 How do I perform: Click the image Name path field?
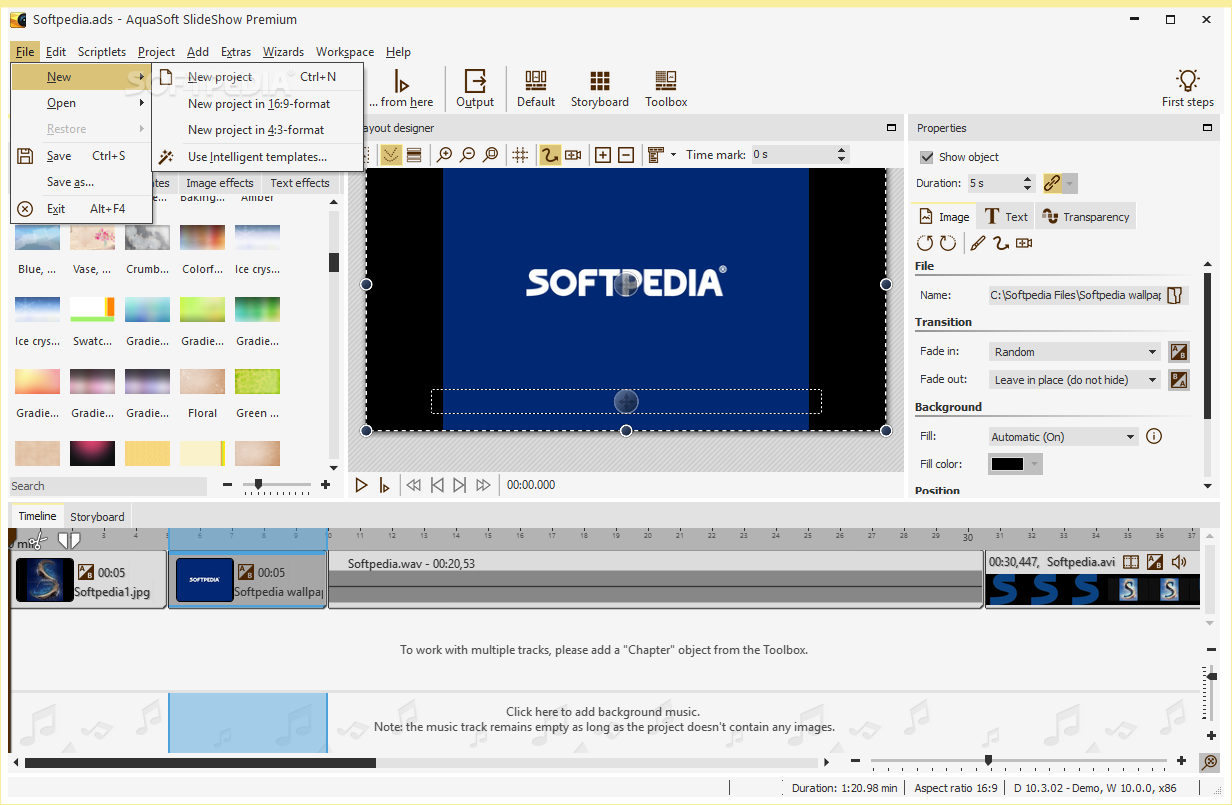pos(1075,295)
